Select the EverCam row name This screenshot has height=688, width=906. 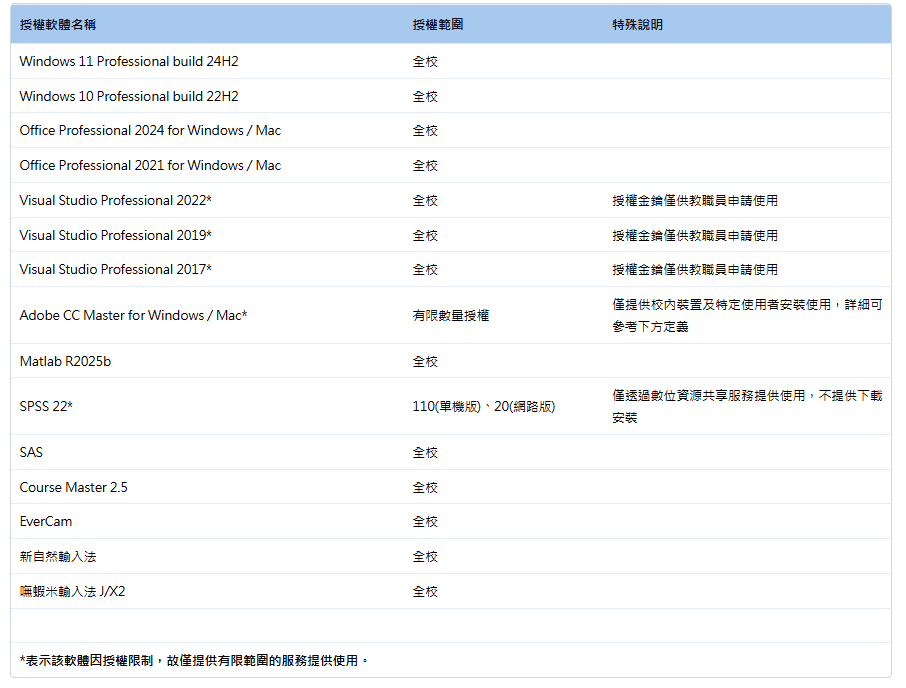tap(46, 522)
